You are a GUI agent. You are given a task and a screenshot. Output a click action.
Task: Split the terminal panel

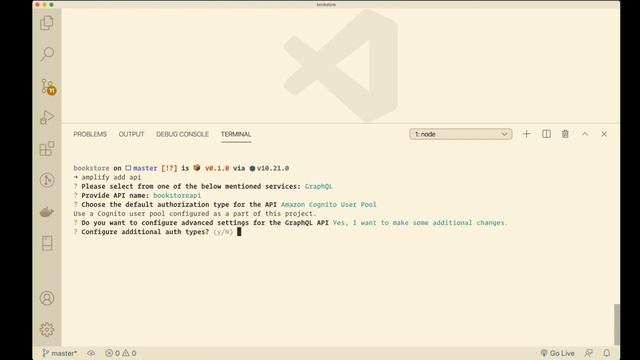tap(546, 134)
